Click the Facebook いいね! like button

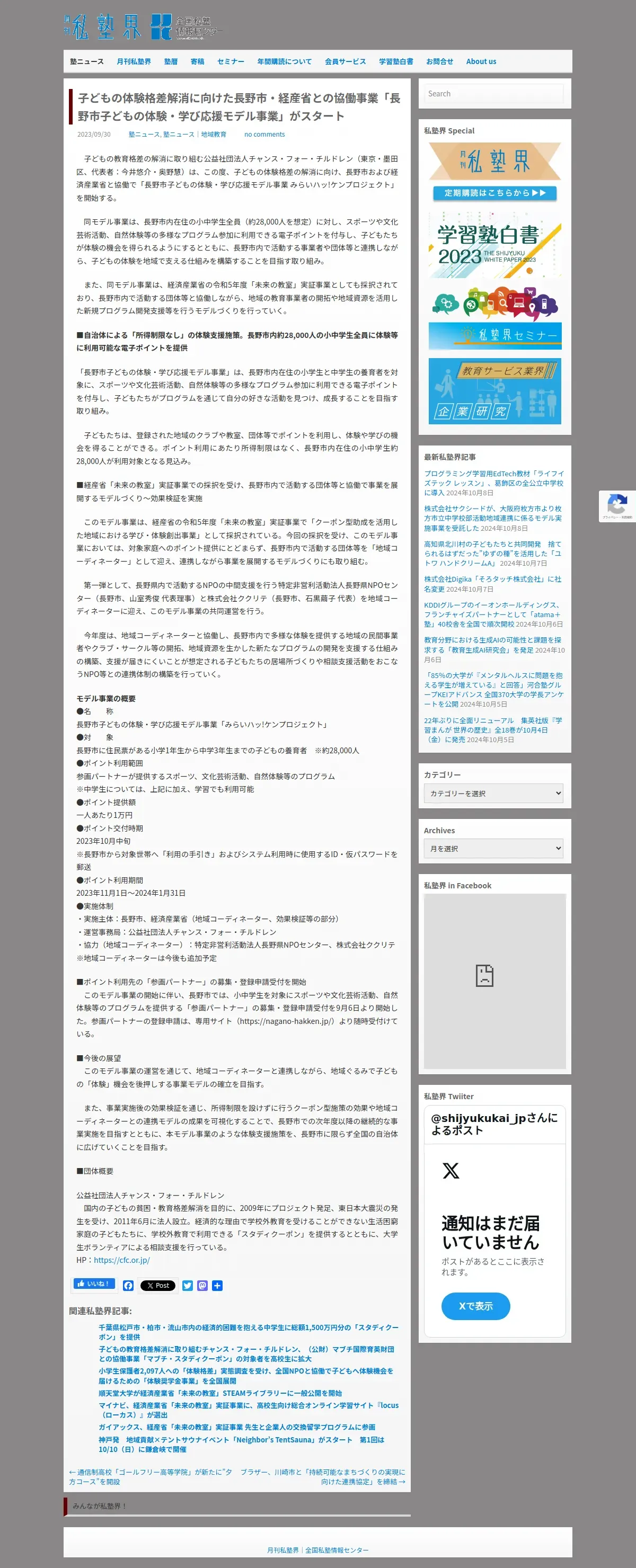coord(94,1283)
